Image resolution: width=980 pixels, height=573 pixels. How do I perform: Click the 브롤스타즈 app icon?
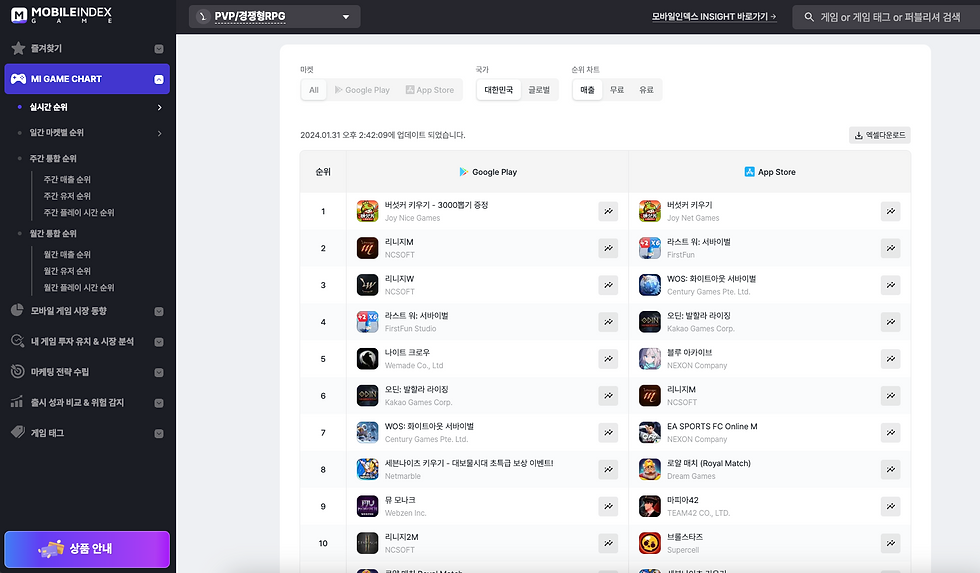(x=650, y=543)
